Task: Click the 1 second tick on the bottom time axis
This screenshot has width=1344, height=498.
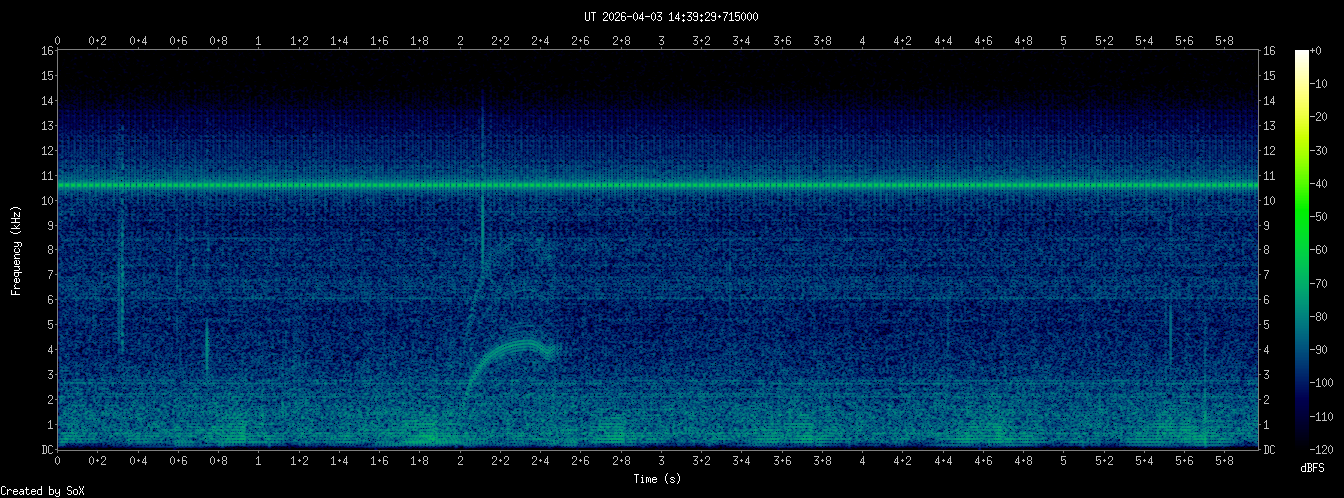Action: tap(259, 461)
